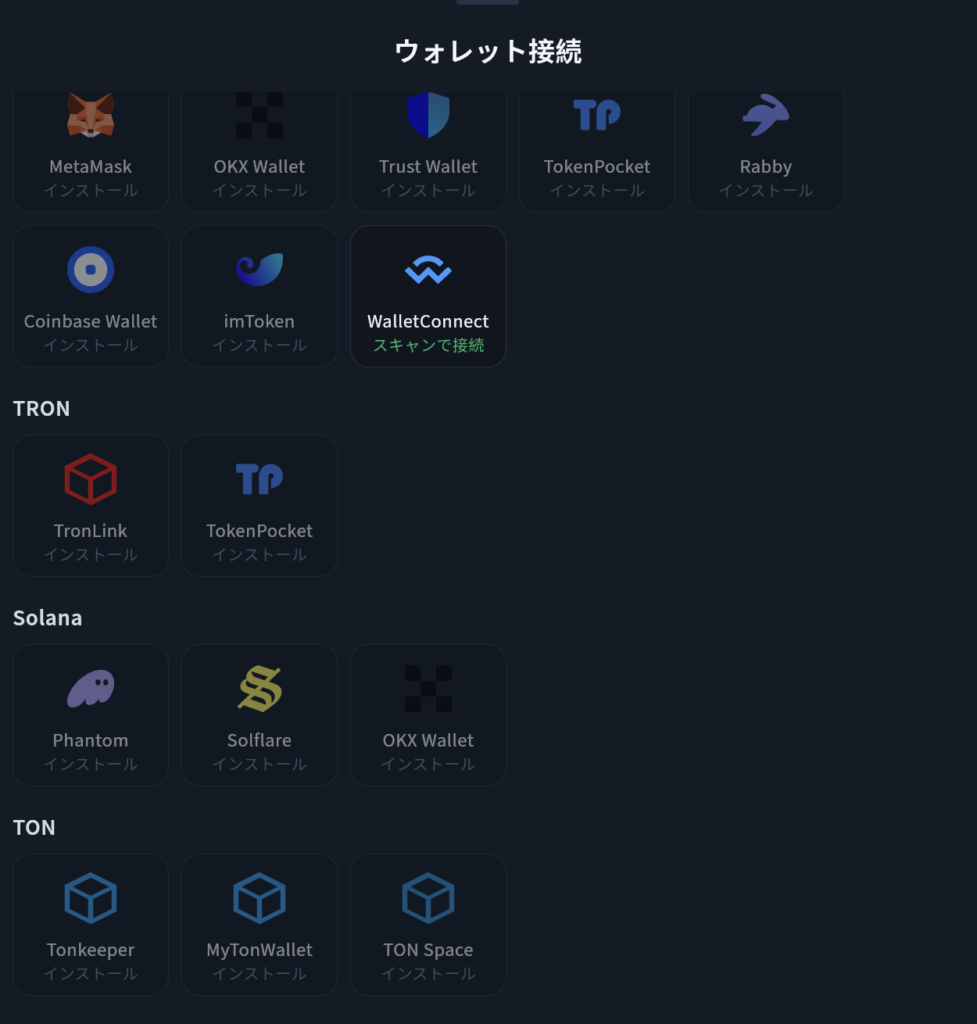Screen dimensions: 977x1024
Task: Click the ウォレット接続 title
Action: [x=488, y=51]
